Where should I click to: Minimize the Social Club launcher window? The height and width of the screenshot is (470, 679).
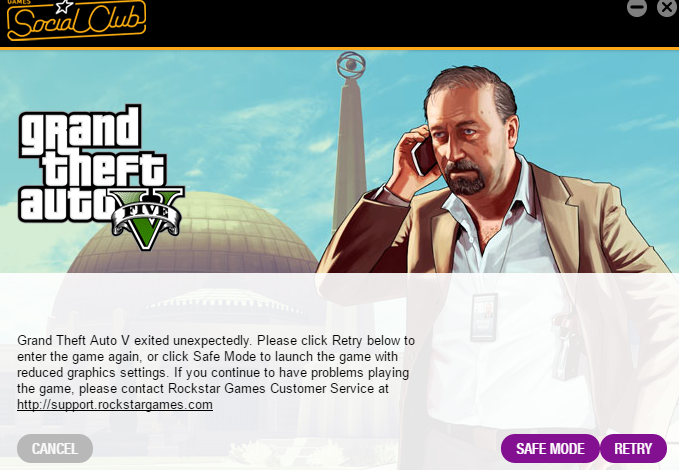637,7
